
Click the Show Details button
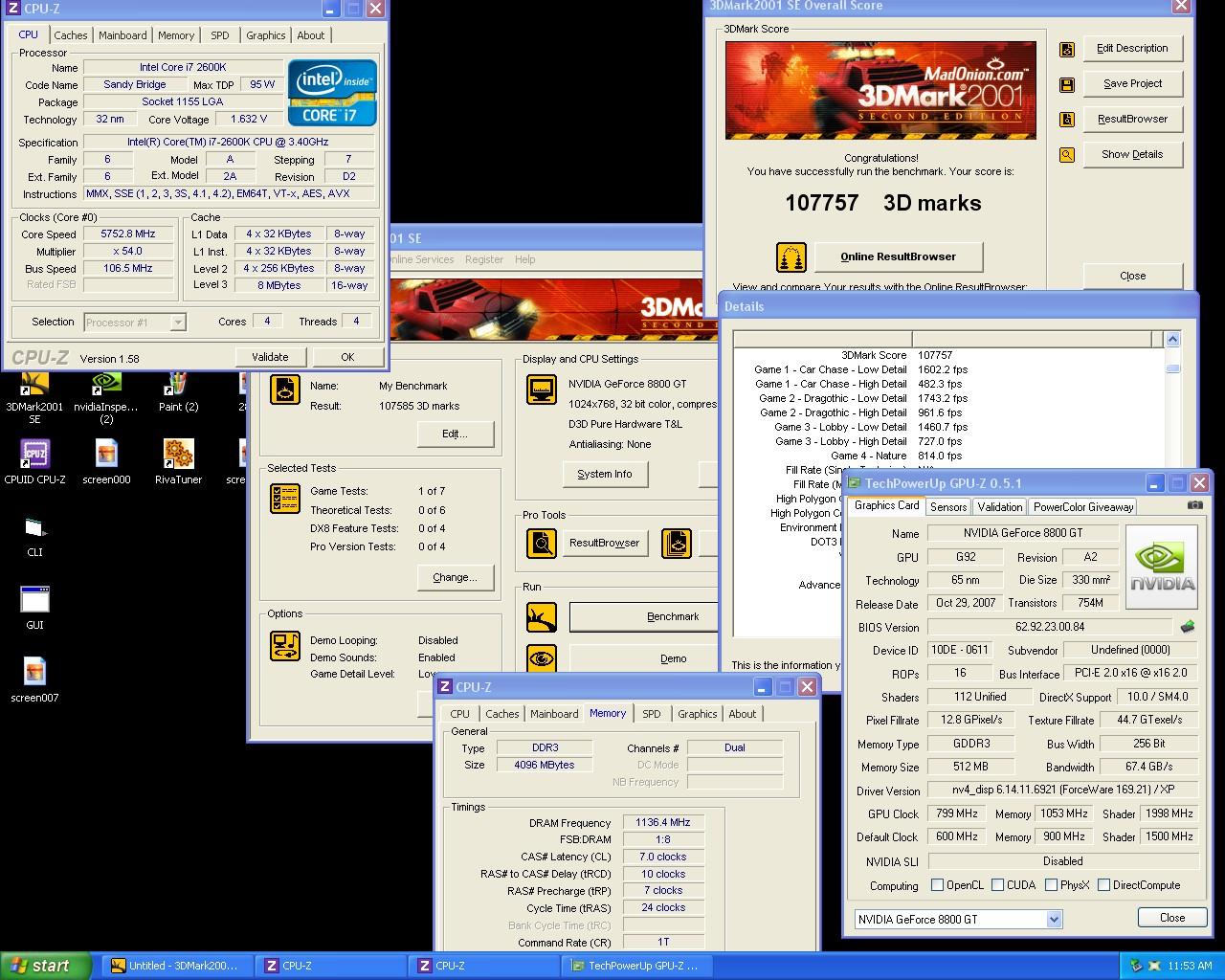1133,154
